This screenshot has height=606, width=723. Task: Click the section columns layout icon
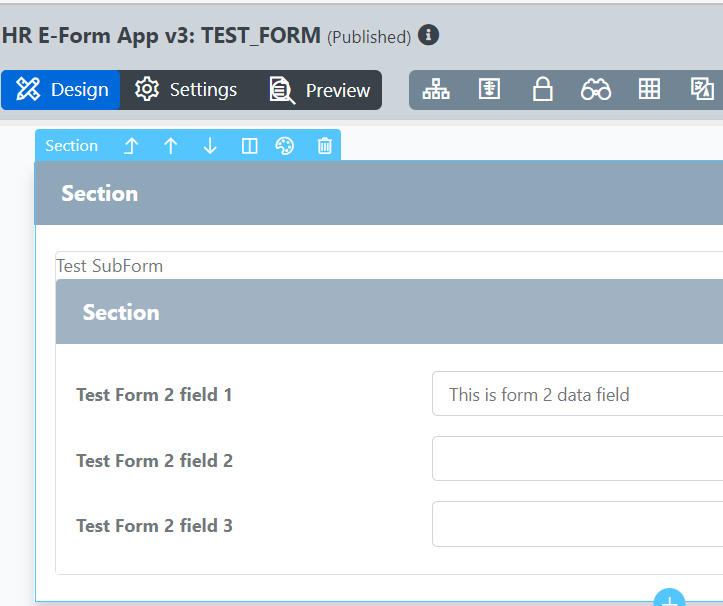tap(250, 146)
